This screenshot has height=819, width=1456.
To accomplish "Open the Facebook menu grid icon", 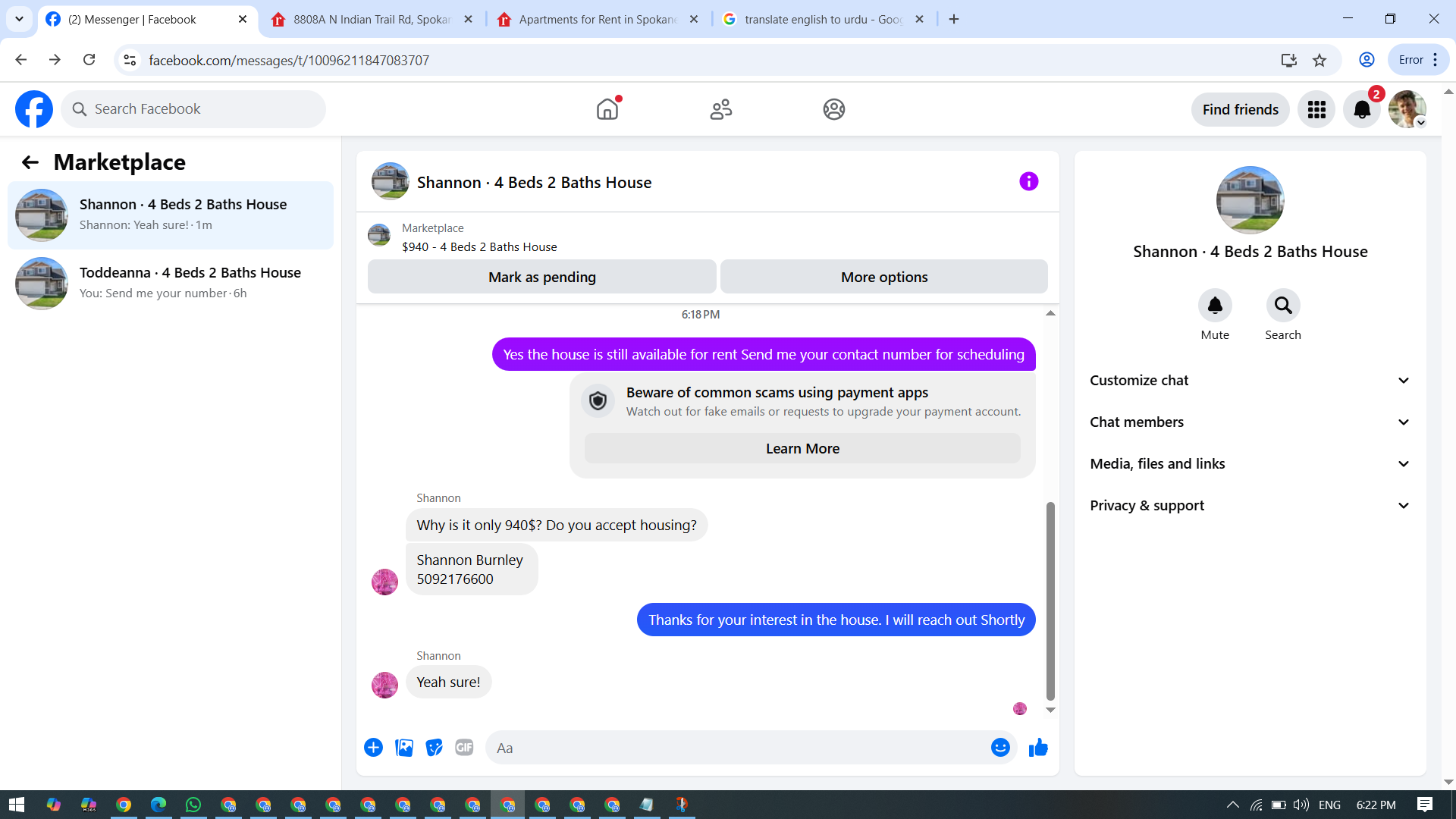I will pos(1316,109).
